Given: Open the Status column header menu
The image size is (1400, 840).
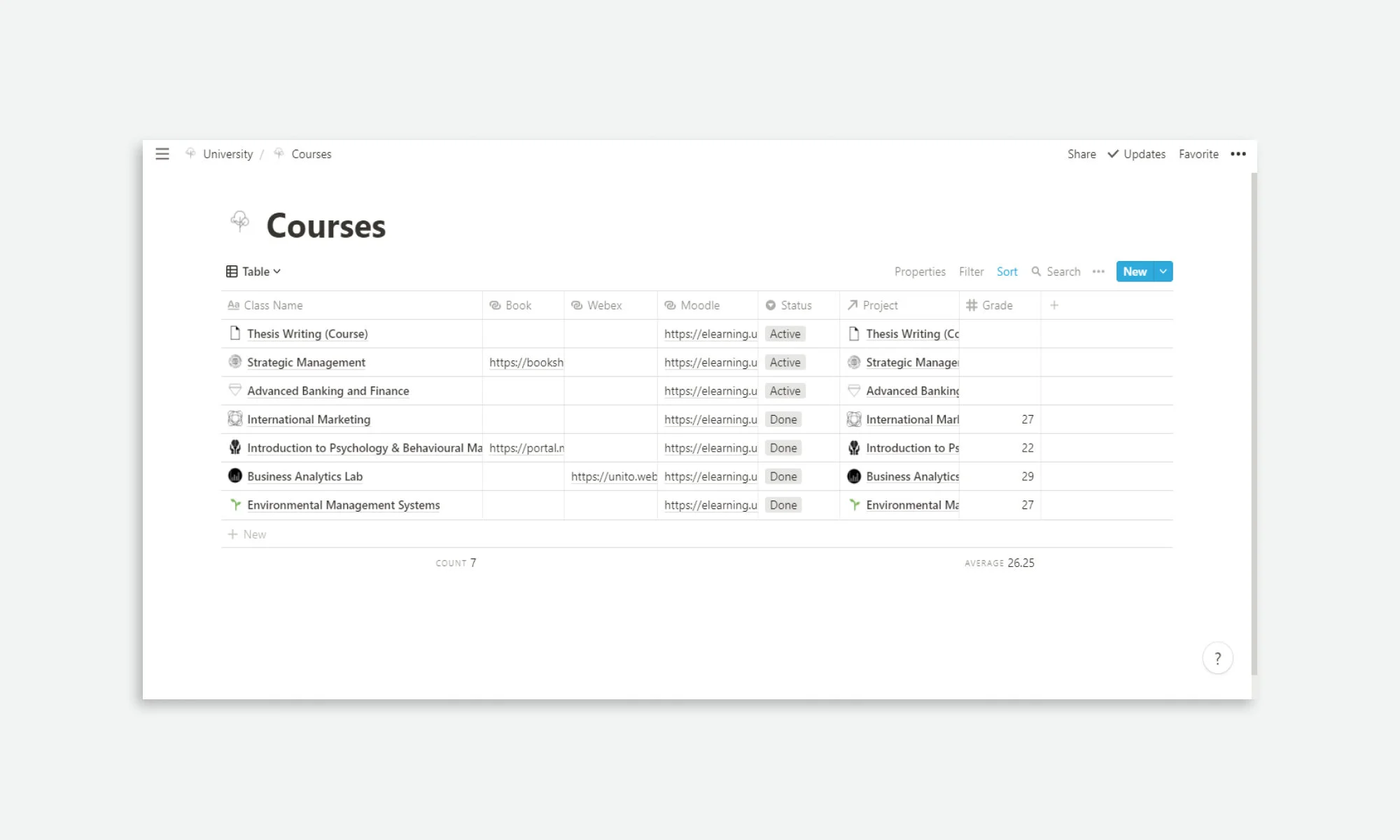Looking at the screenshot, I should click(x=795, y=305).
